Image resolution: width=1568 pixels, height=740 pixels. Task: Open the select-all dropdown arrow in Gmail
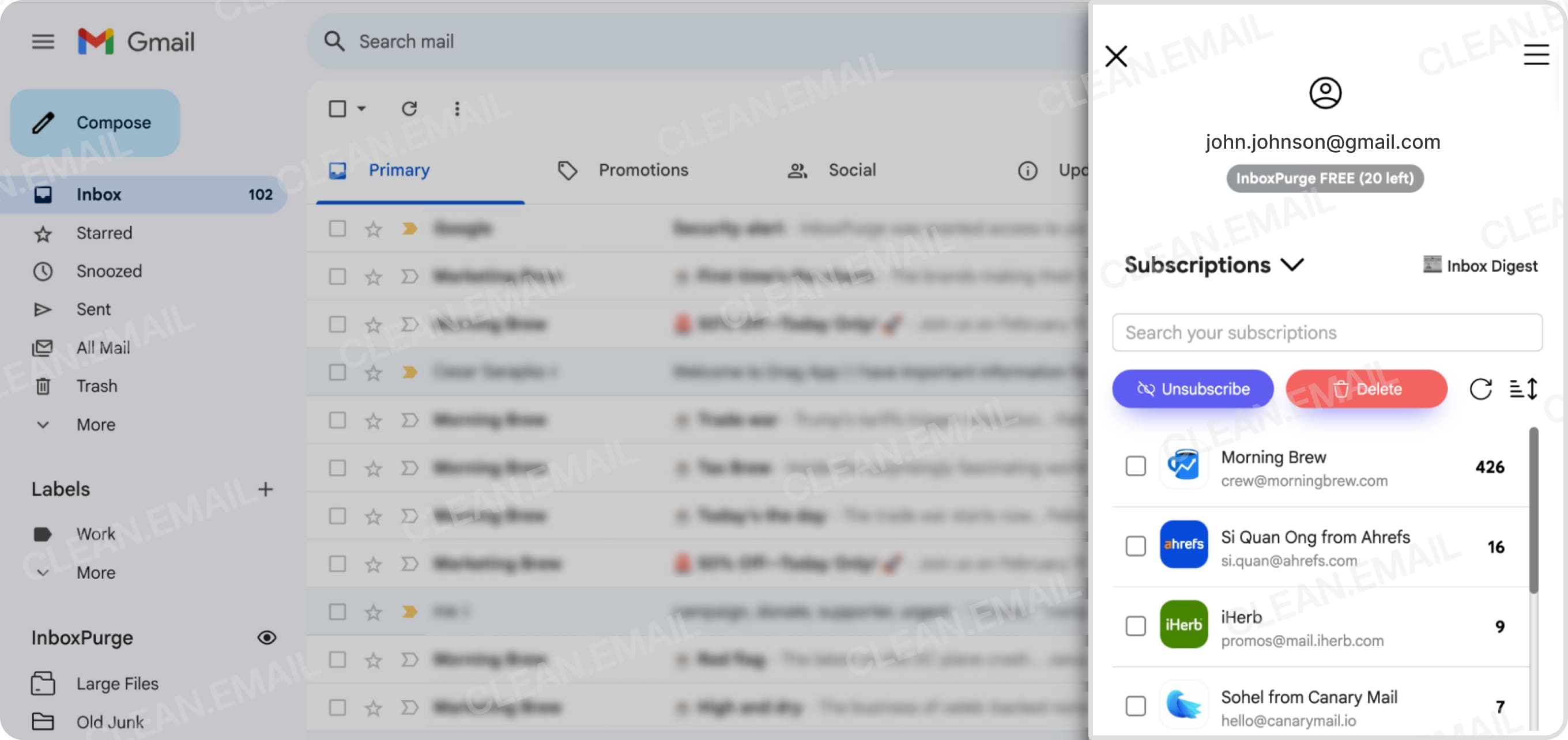361,108
